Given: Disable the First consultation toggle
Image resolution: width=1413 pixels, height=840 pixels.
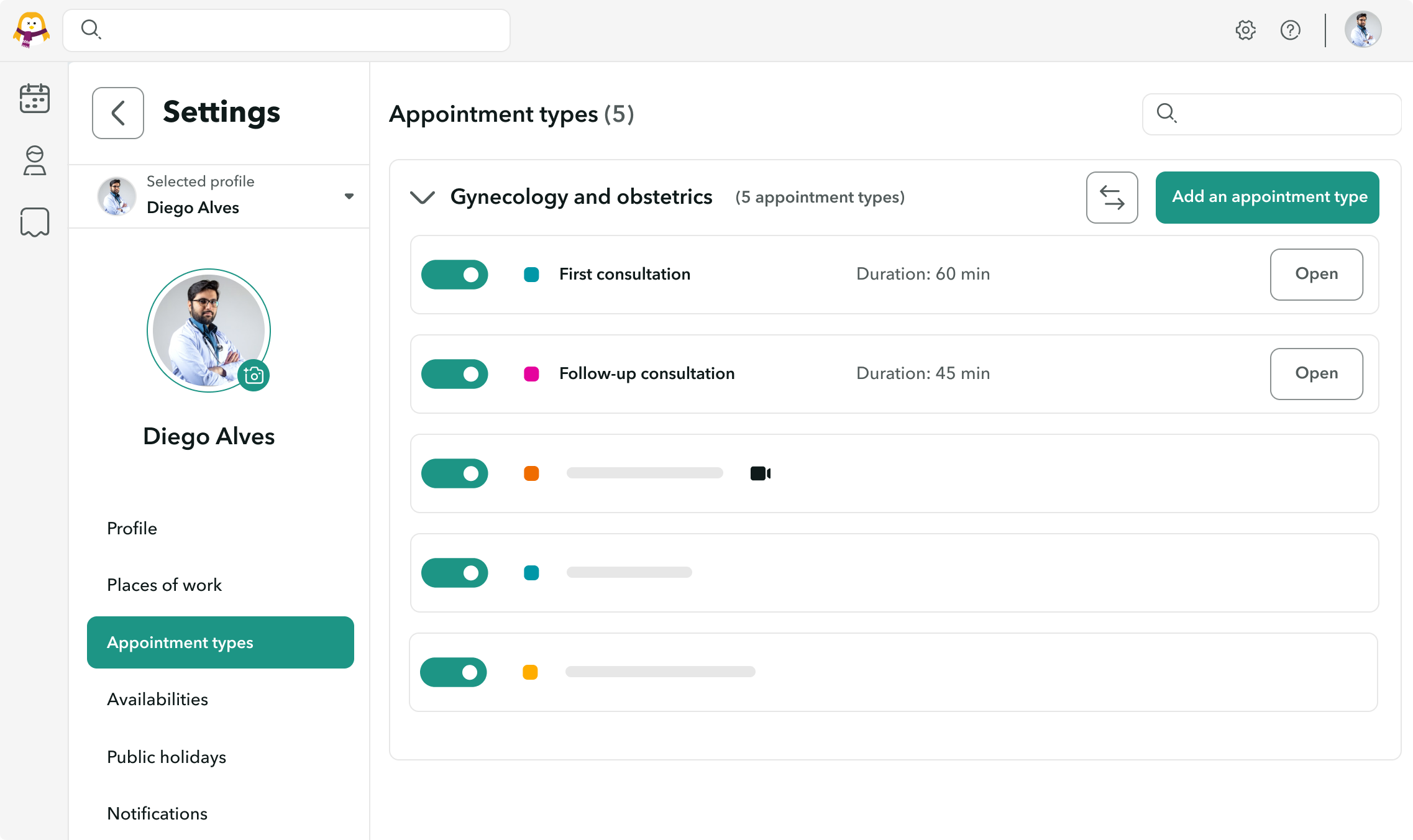Looking at the screenshot, I should point(455,275).
